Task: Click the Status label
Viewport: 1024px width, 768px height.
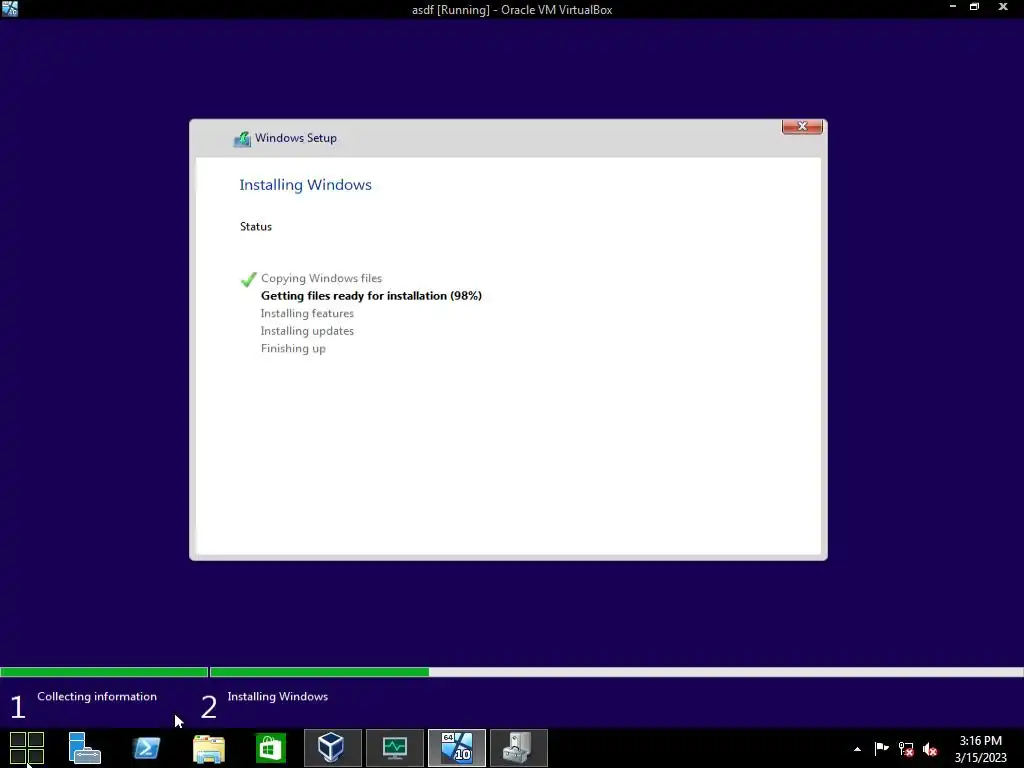Action: coord(255,227)
